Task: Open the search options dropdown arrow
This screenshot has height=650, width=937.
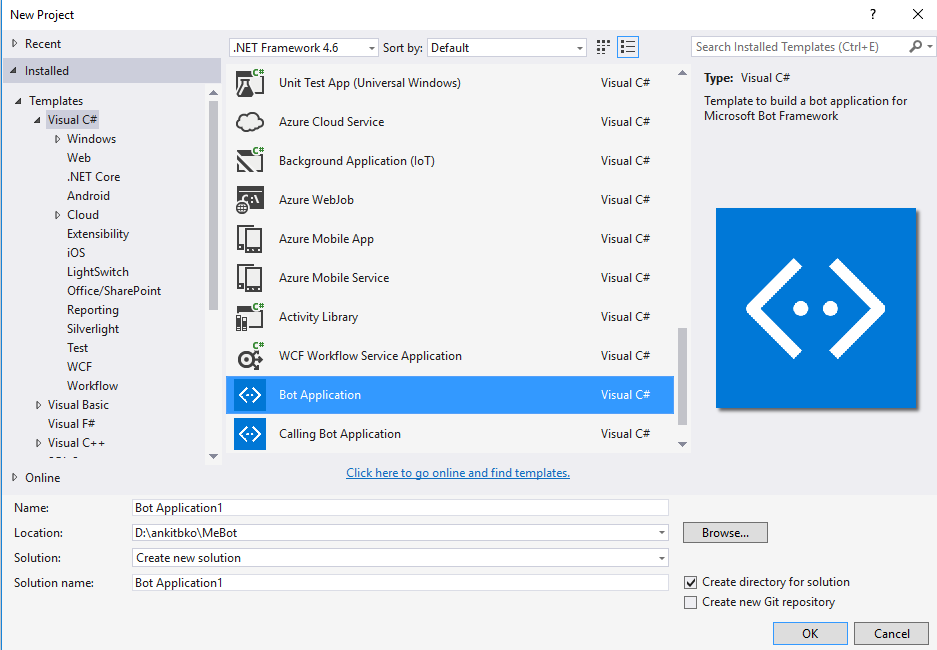Action: click(x=929, y=47)
